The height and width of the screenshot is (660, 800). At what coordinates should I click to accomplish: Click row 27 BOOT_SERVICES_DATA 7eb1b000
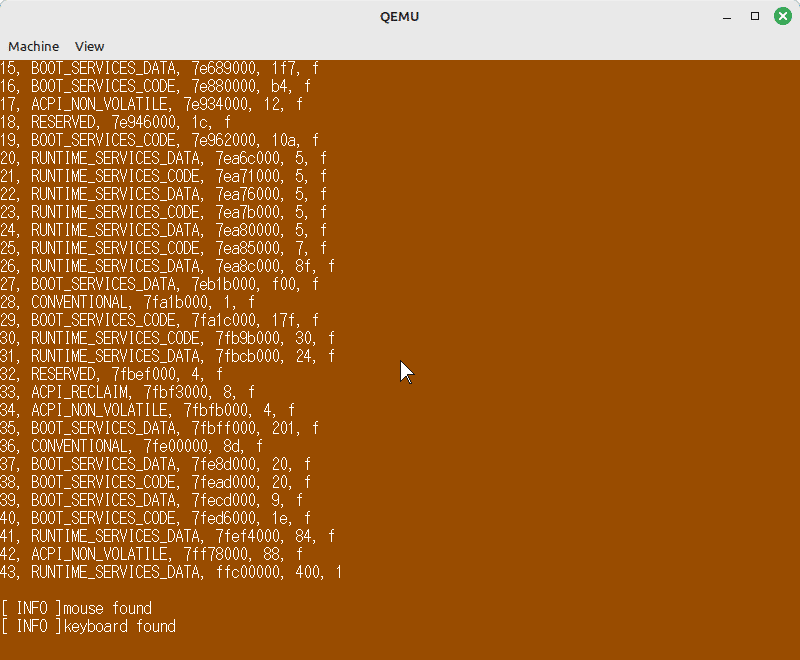pyautogui.click(x=159, y=285)
